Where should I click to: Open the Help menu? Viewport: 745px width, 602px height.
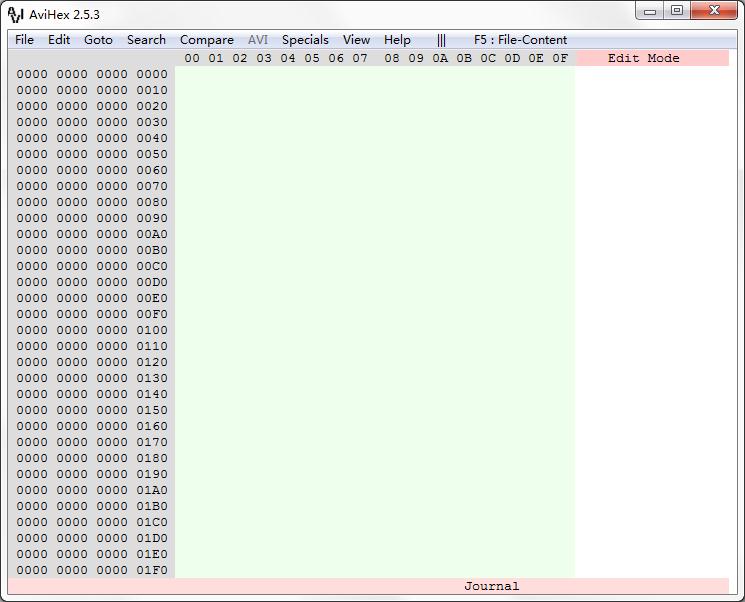tap(397, 40)
